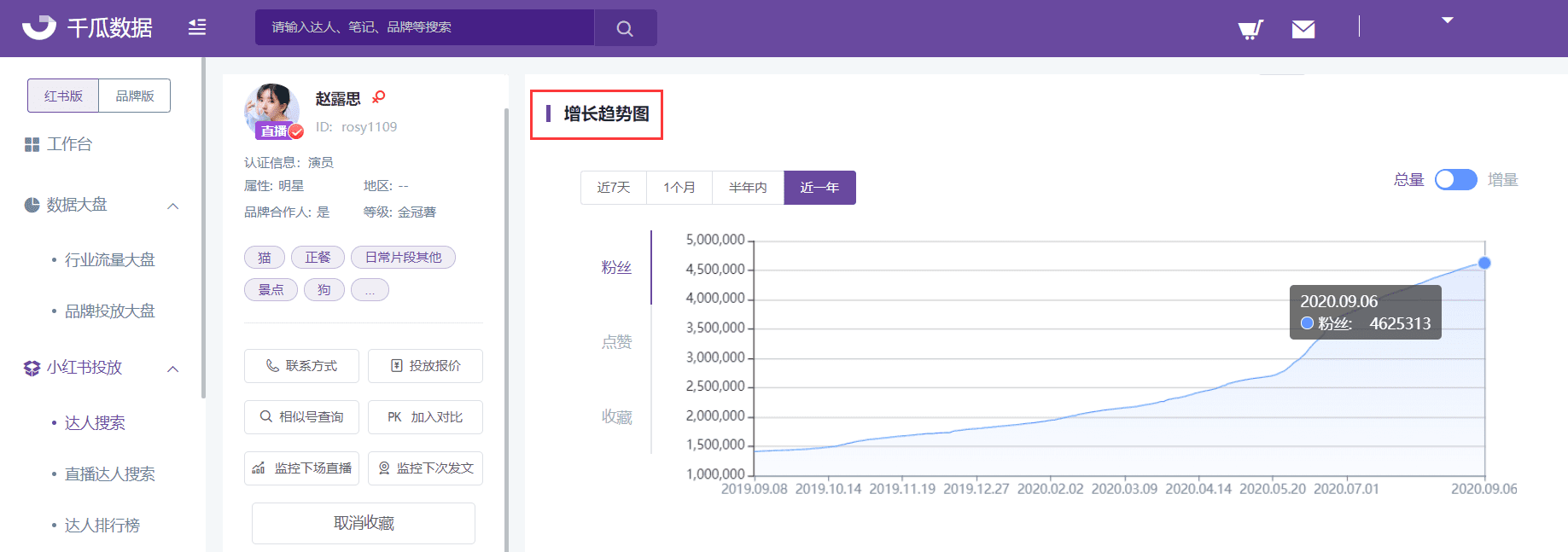
Task: Collapse the 数据大盘 menu section
Action: [x=173, y=206]
